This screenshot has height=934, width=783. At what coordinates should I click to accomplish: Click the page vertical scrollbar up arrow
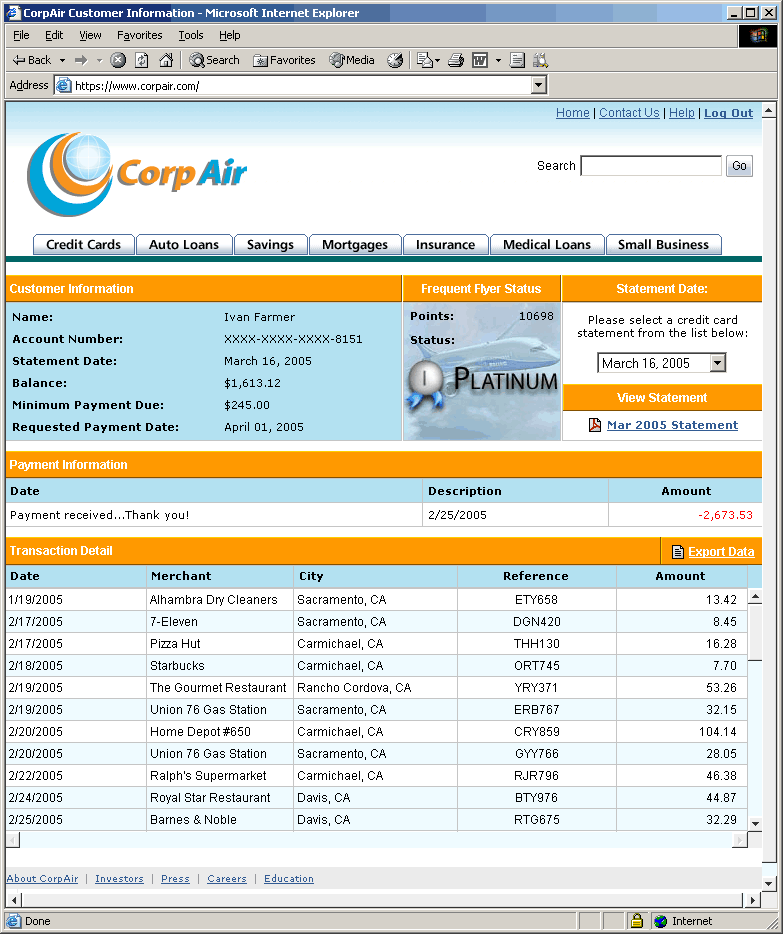pyautogui.click(x=769, y=110)
